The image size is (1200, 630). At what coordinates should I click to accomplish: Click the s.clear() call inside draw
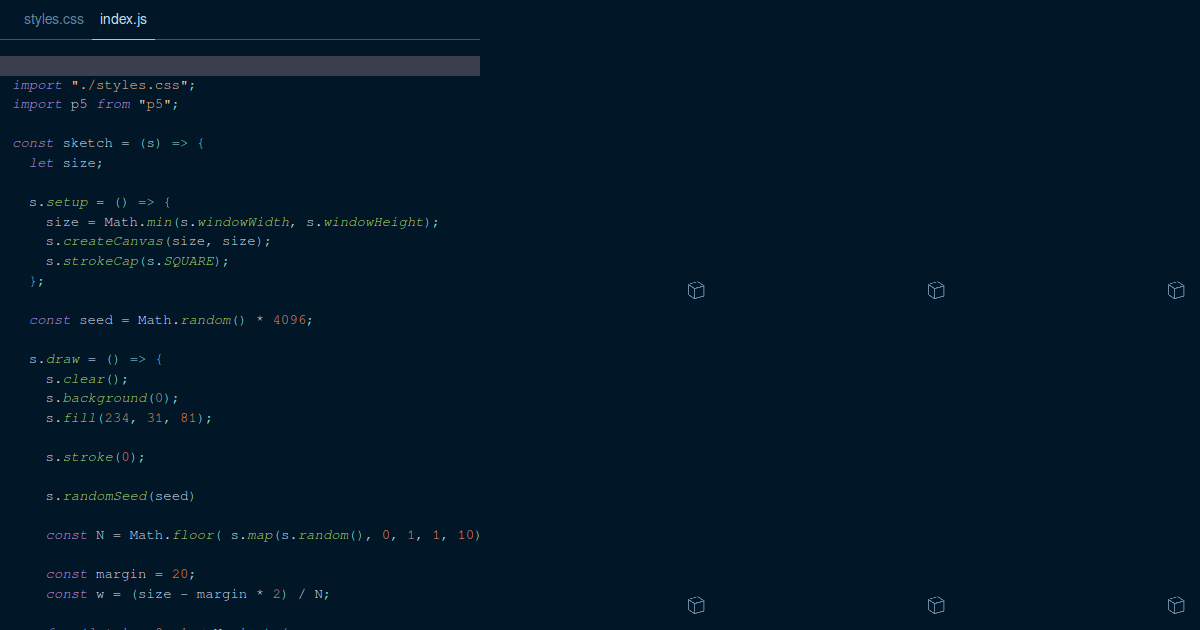tap(86, 378)
